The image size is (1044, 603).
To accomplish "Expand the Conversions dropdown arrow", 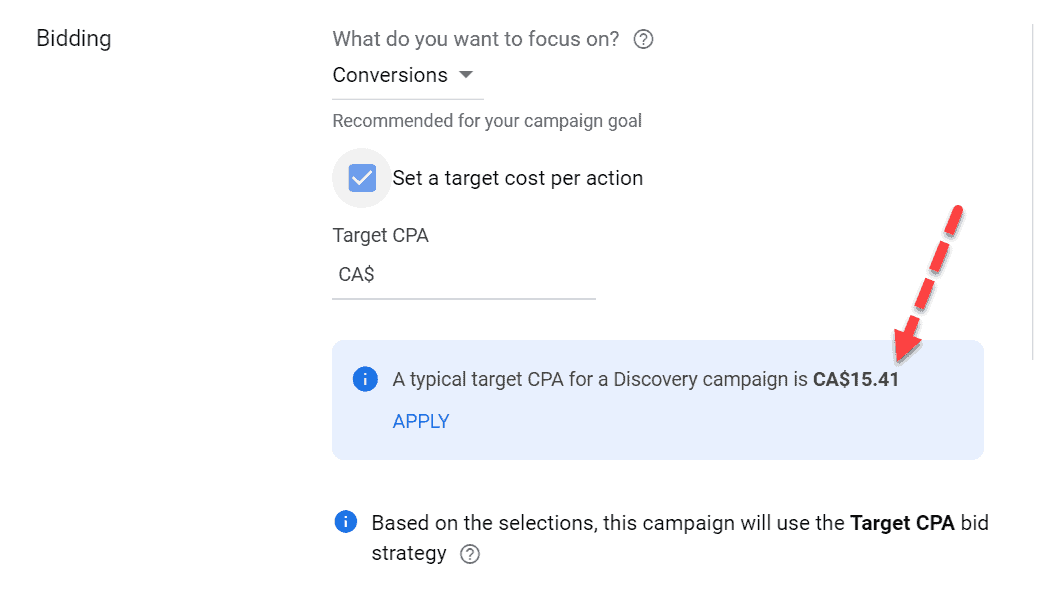I will [x=466, y=75].
